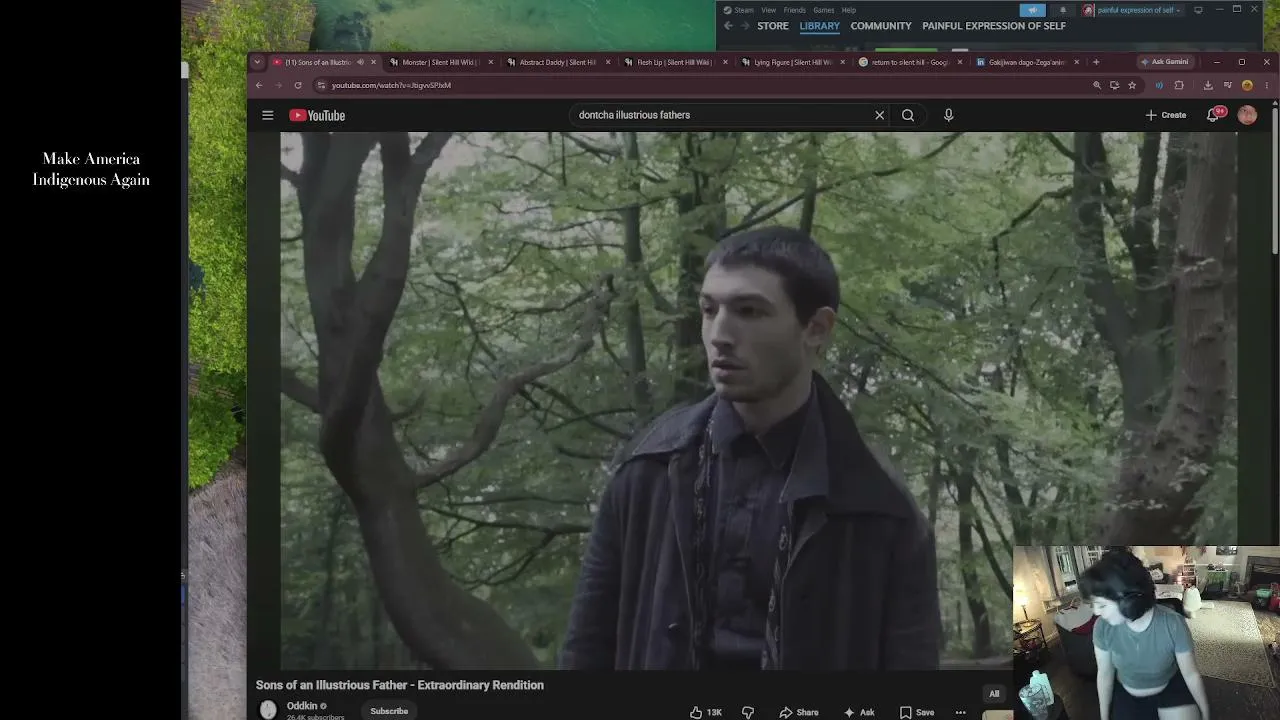The image size is (1280, 720).
Task: Switch to Lying Figure Silent Hill tab
Action: tap(792, 62)
